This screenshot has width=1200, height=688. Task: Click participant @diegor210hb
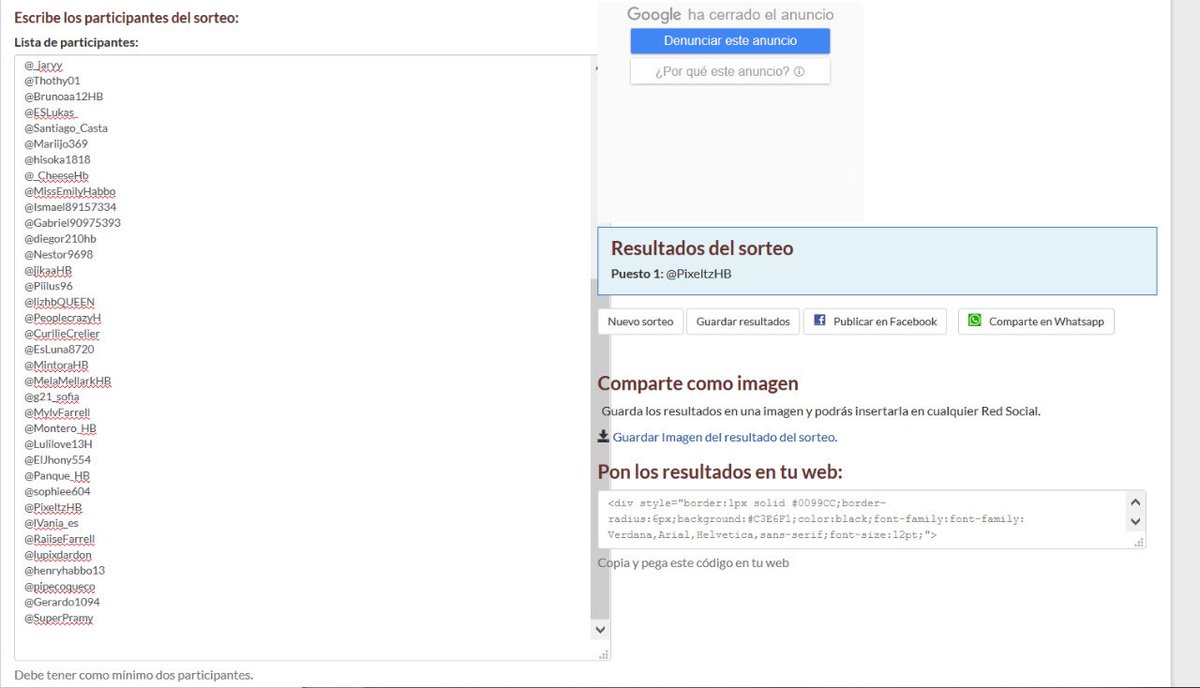pyautogui.click(x=61, y=239)
